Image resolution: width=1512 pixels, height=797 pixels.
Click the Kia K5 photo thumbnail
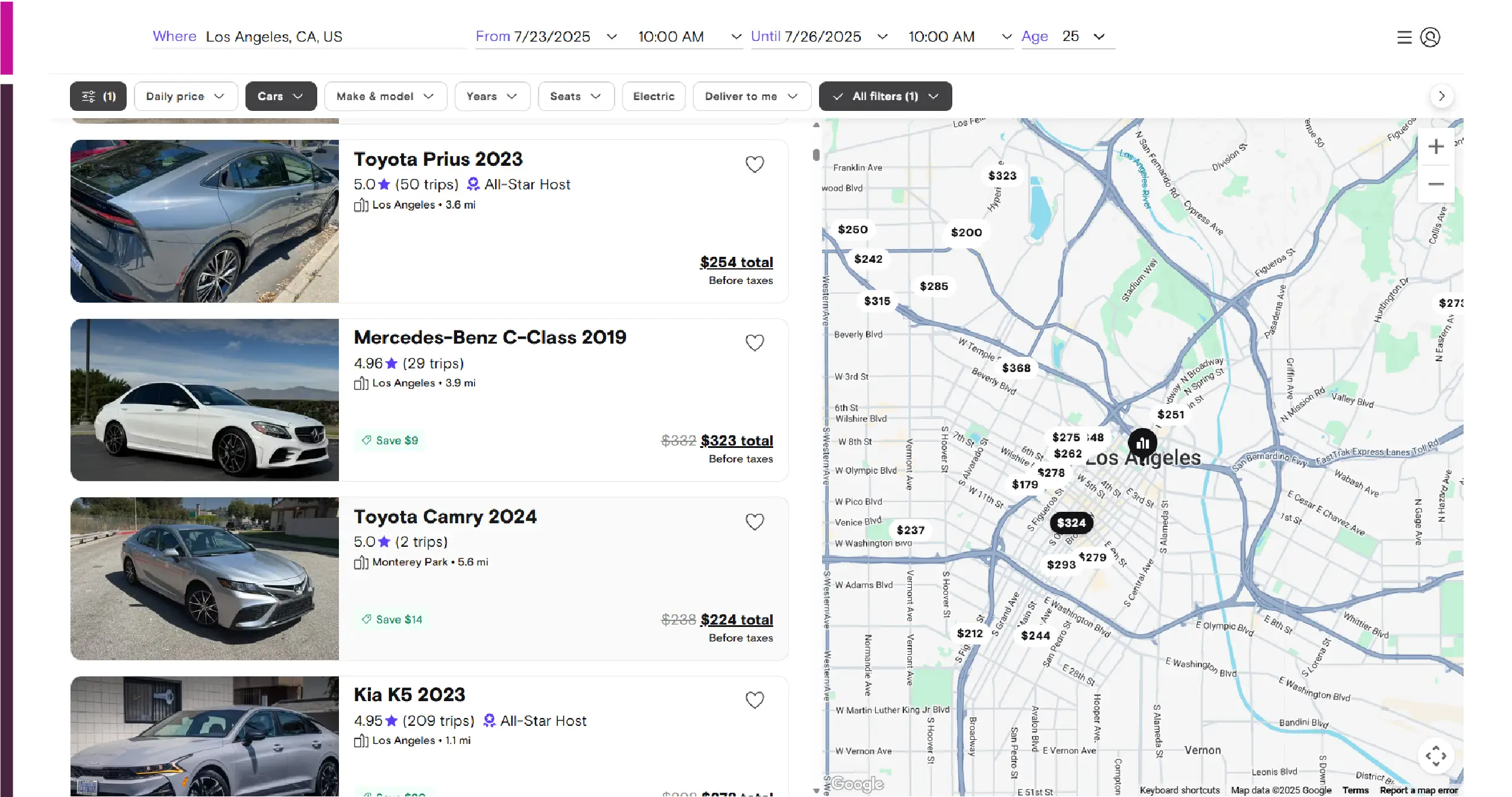pyautogui.click(x=204, y=736)
